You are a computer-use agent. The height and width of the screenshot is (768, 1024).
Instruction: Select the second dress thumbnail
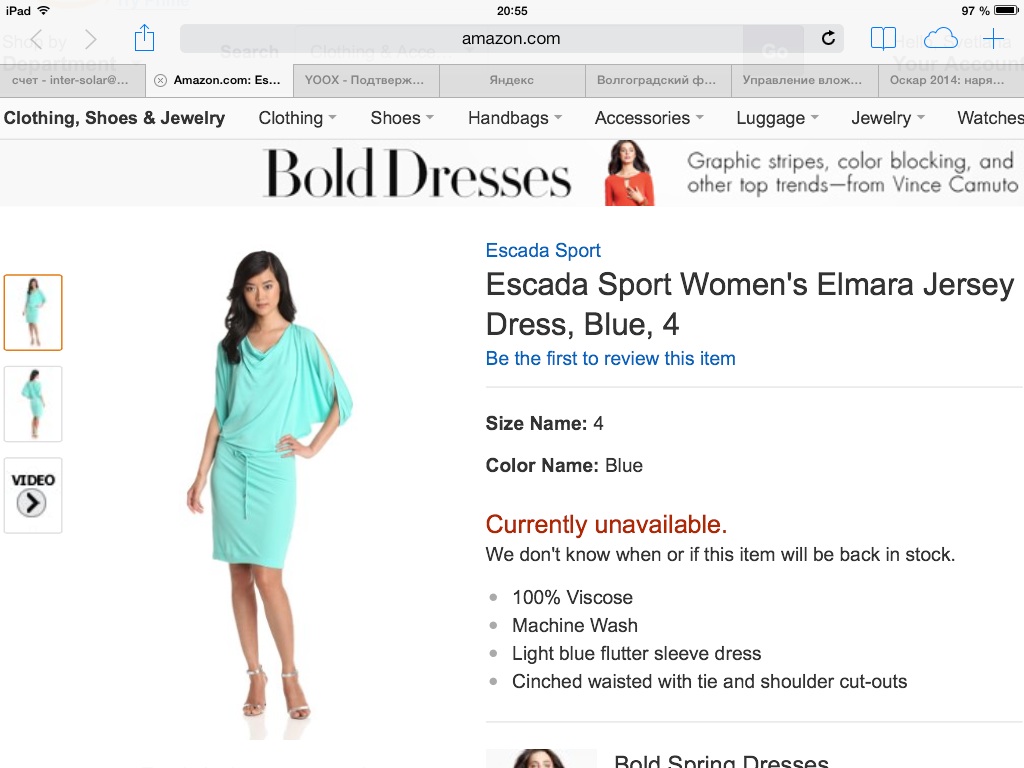point(33,404)
